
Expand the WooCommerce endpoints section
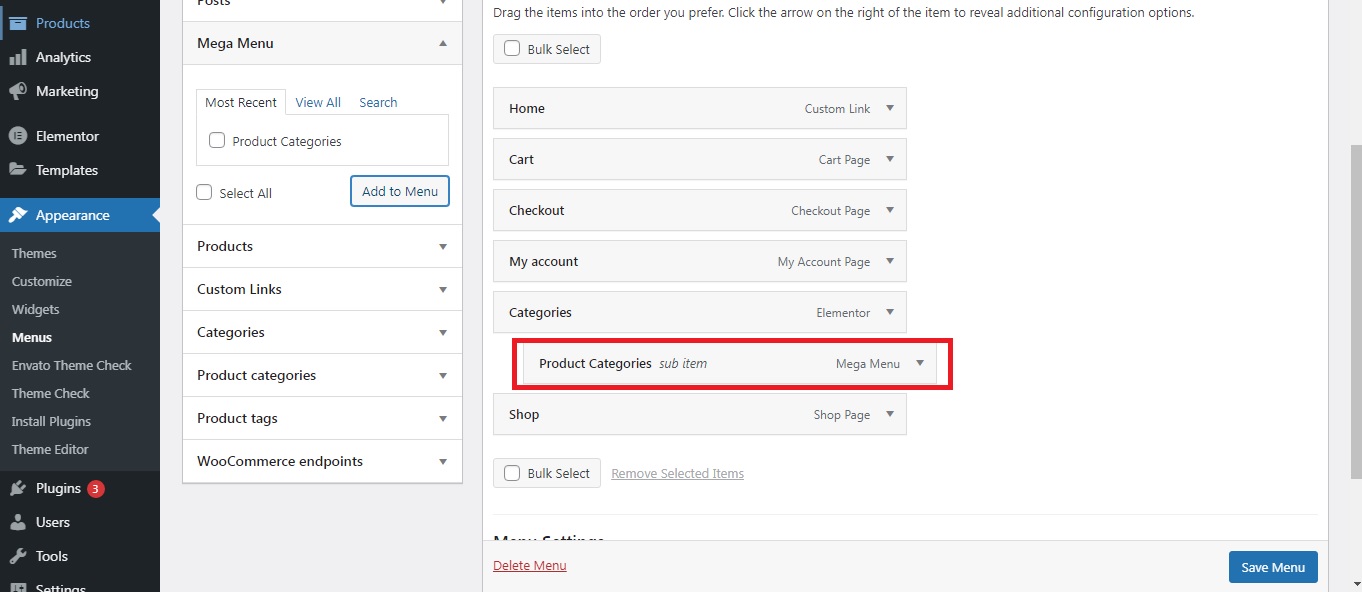pos(443,462)
